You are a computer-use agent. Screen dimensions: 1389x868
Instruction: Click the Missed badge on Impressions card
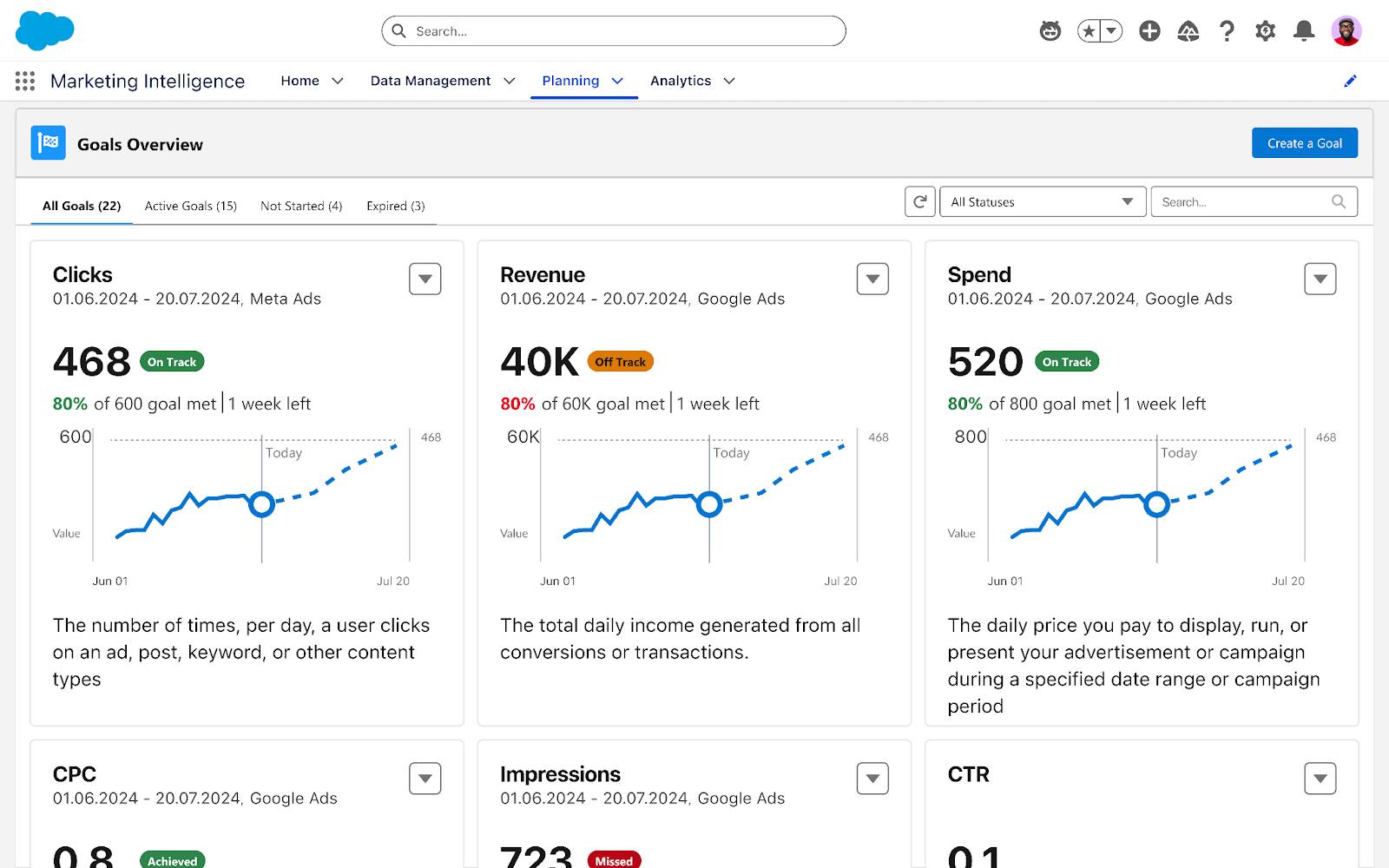(614, 860)
